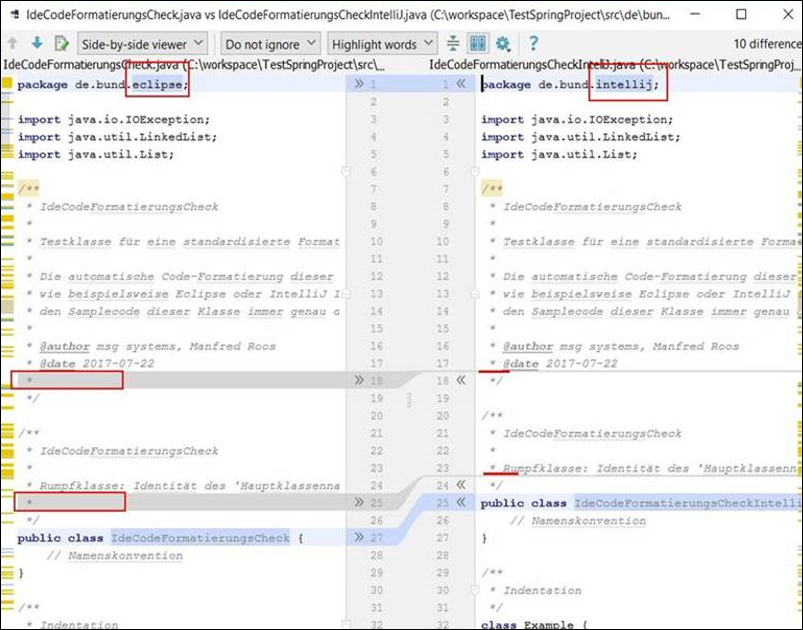The height and width of the screenshot is (630, 803).
Task: Apply the left line 1 change with the >> arrow
Action: (359, 83)
